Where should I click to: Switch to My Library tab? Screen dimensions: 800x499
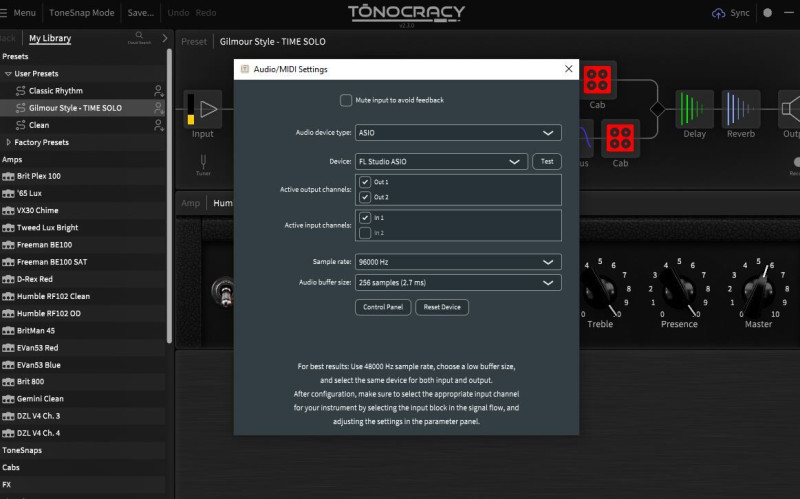click(50, 38)
